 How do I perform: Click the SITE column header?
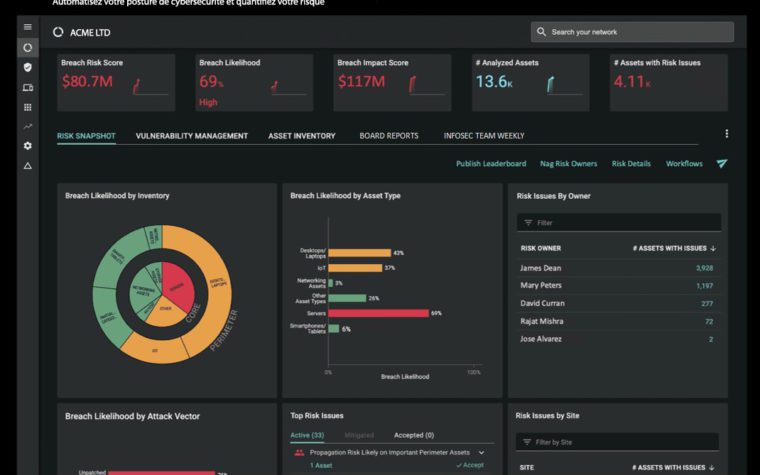[526, 468]
